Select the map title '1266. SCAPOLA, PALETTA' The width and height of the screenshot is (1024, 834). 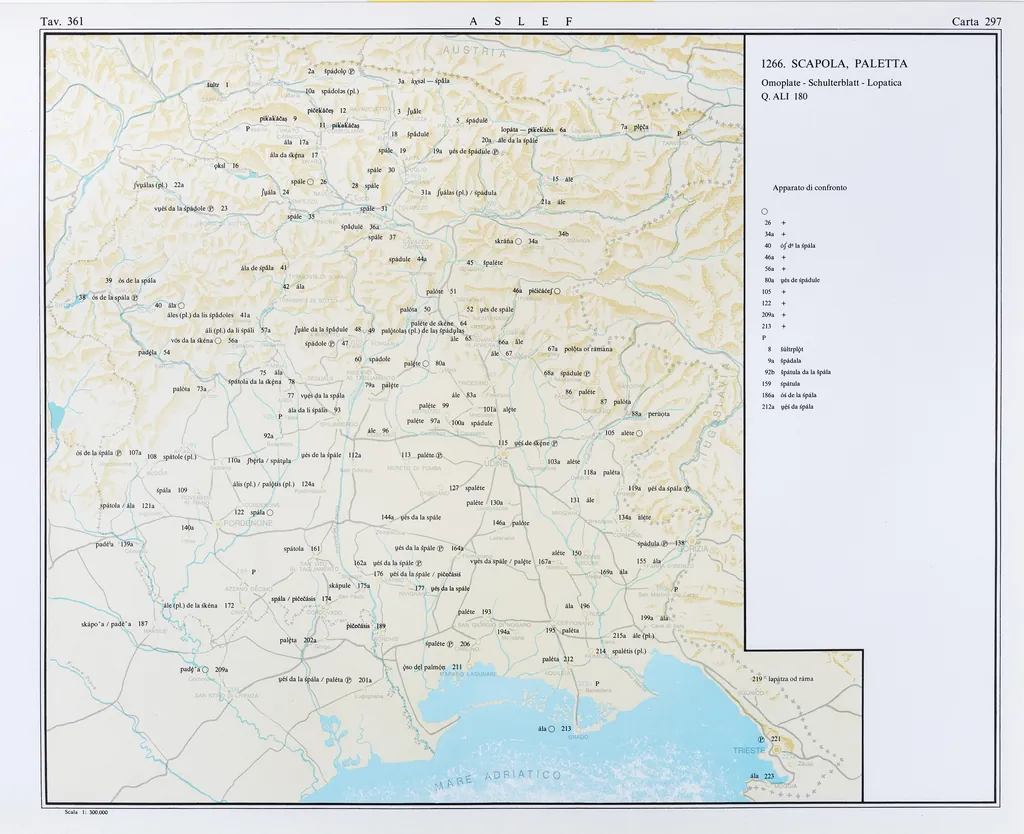click(x=834, y=64)
